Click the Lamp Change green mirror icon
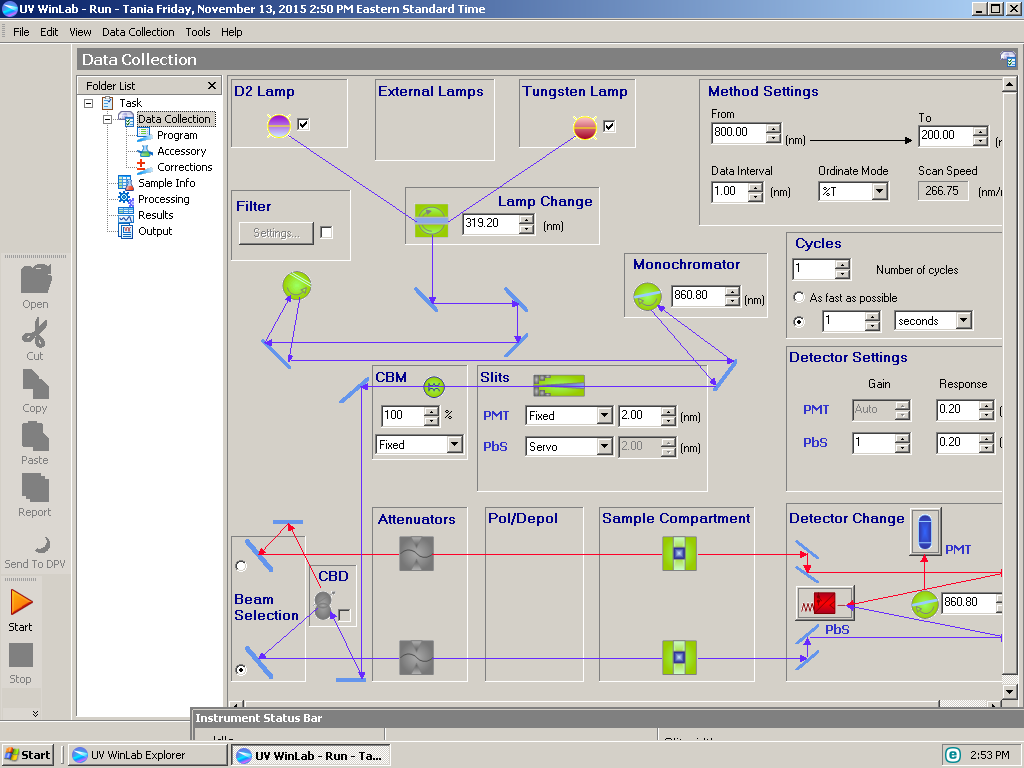This screenshot has height=768, width=1024. coord(432,220)
